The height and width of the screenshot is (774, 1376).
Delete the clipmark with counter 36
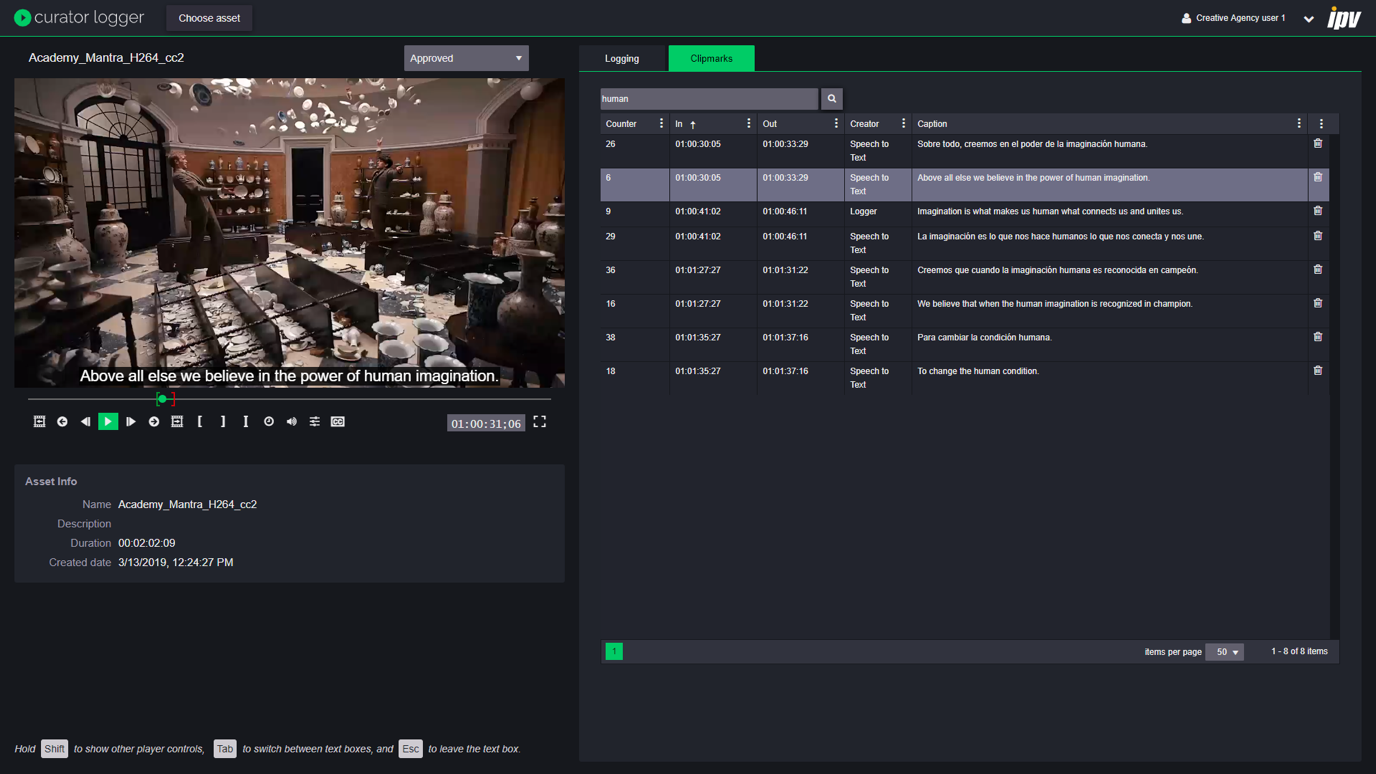click(x=1318, y=270)
